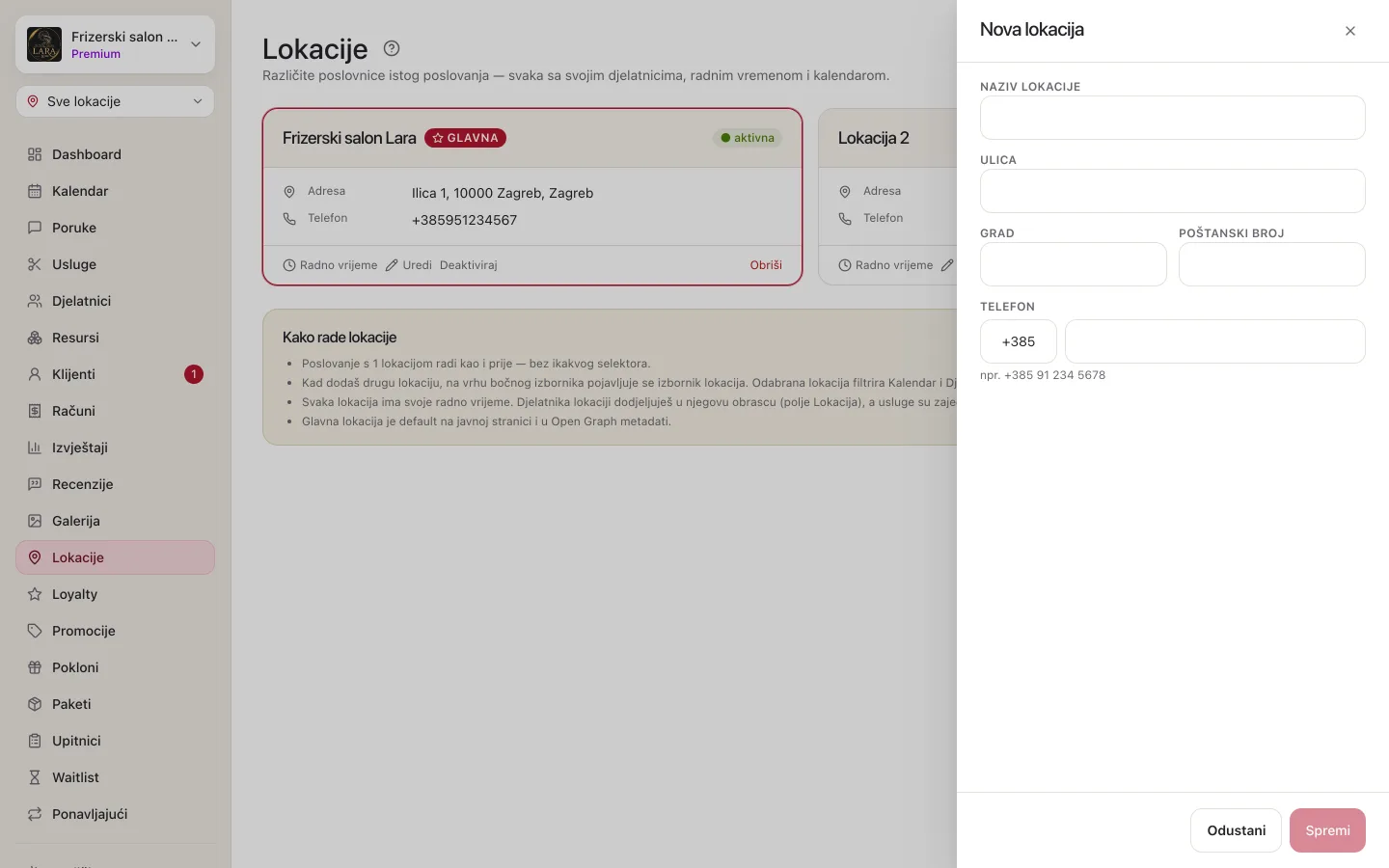The width and height of the screenshot is (1389, 868).
Task: Open Lokacije in the sidebar menu
Action: click(x=115, y=557)
